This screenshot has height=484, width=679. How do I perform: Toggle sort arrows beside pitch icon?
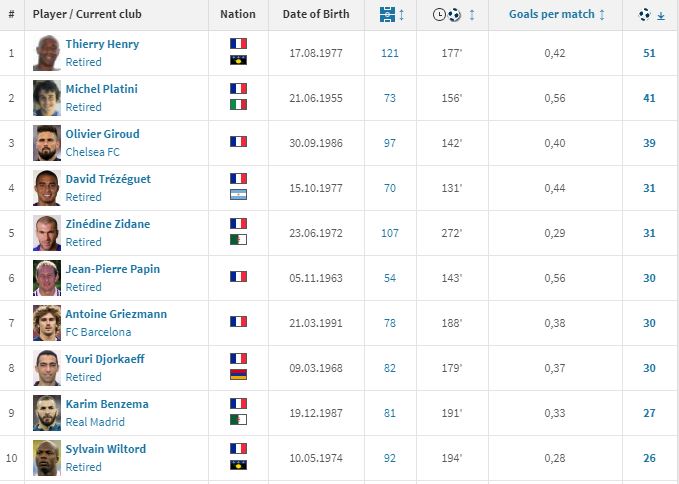[401, 15]
